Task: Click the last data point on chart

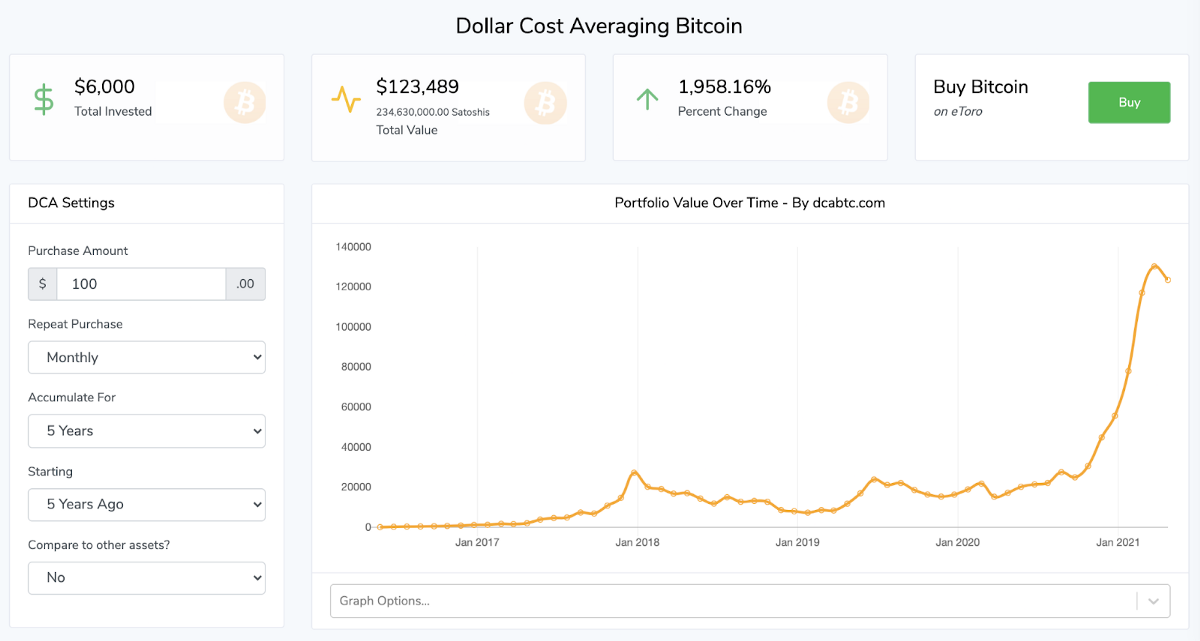Action: pyautogui.click(x=1168, y=280)
